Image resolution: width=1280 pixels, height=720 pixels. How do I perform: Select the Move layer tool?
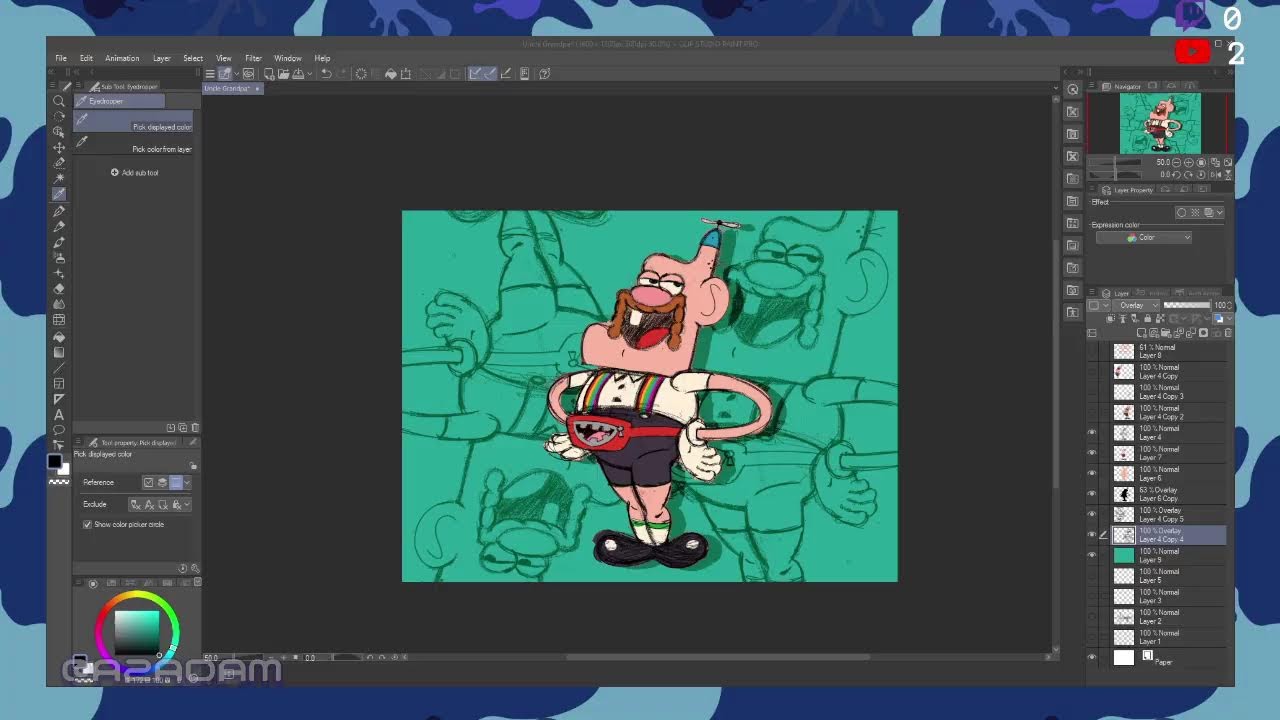click(x=59, y=147)
